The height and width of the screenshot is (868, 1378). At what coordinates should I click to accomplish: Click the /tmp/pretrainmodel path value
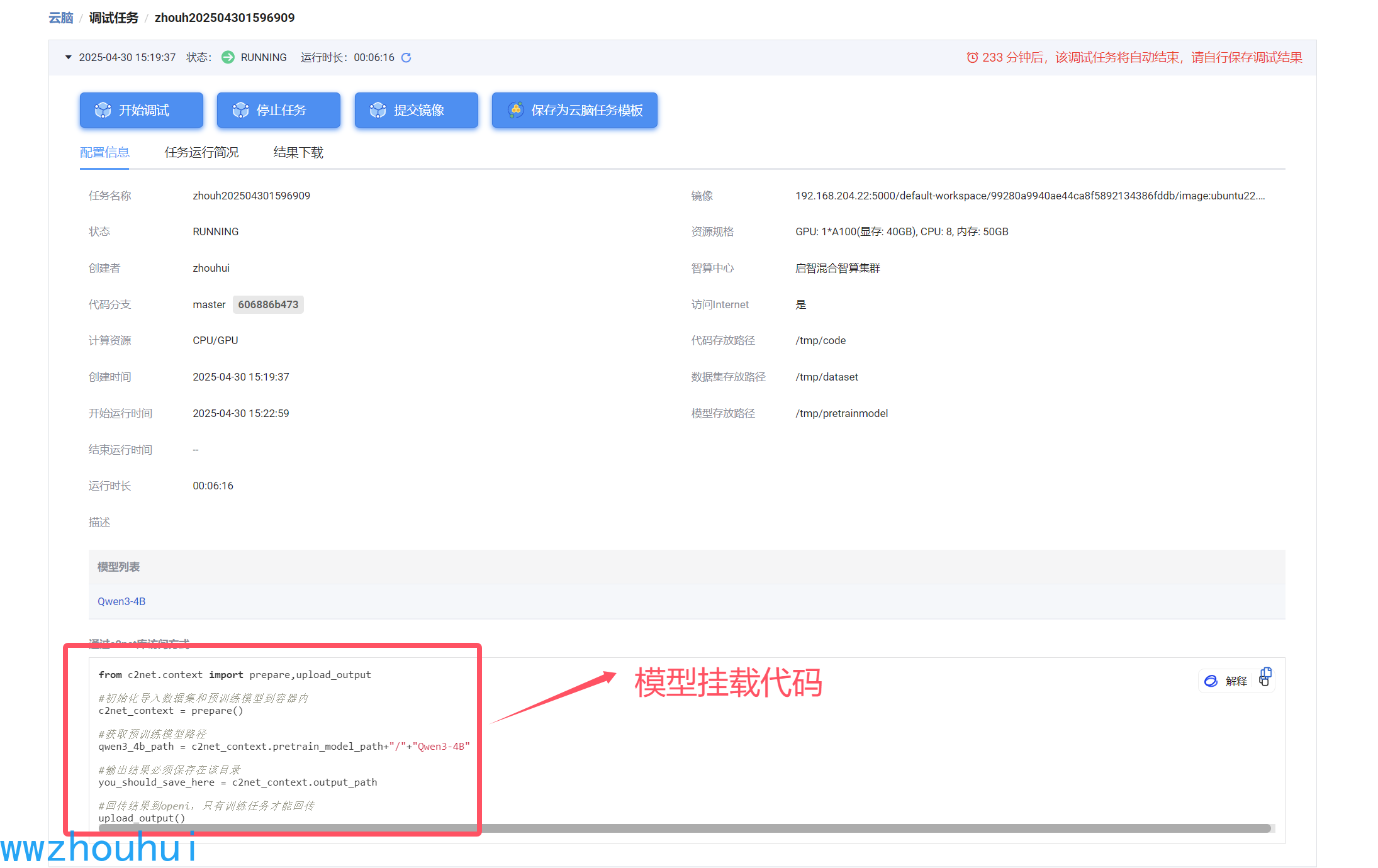tap(842, 413)
